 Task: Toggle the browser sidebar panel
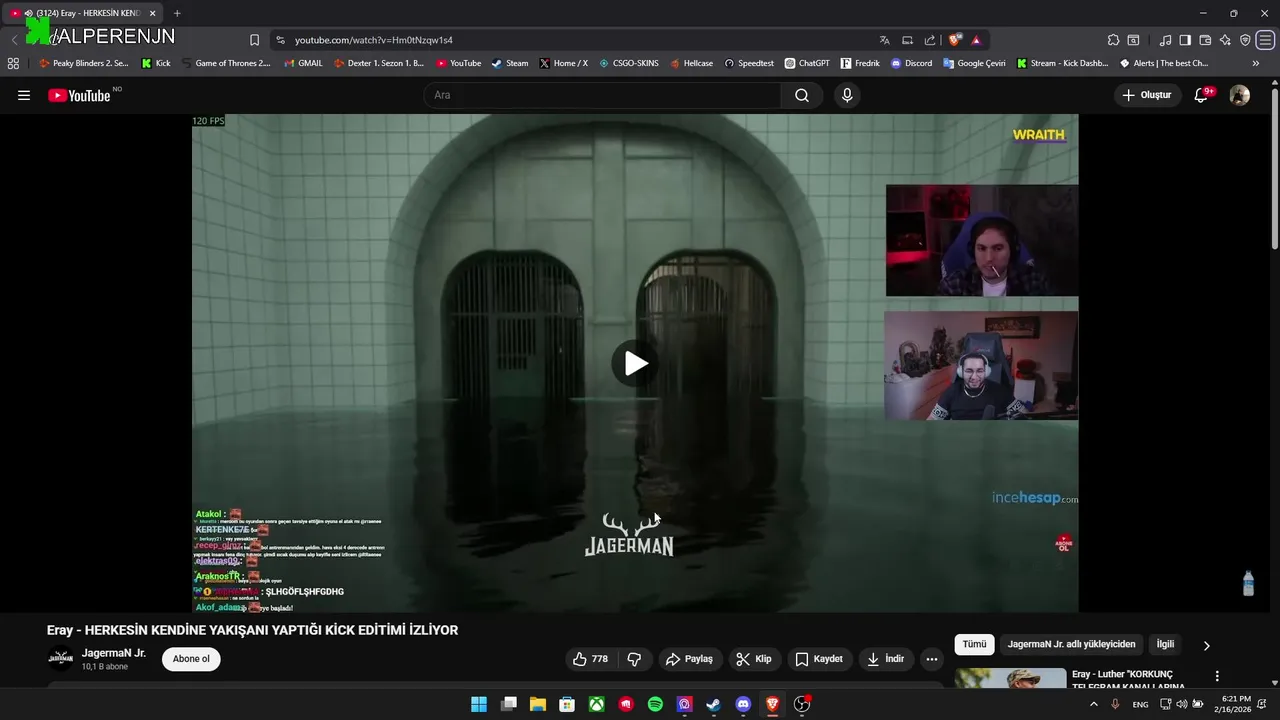[x=1185, y=40]
